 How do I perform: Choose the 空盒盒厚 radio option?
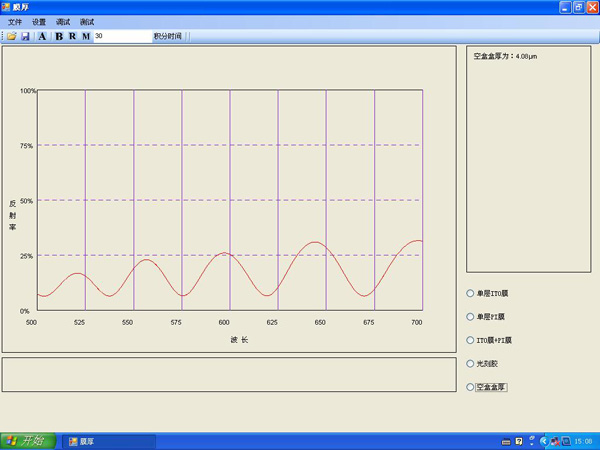click(x=471, y=387)
